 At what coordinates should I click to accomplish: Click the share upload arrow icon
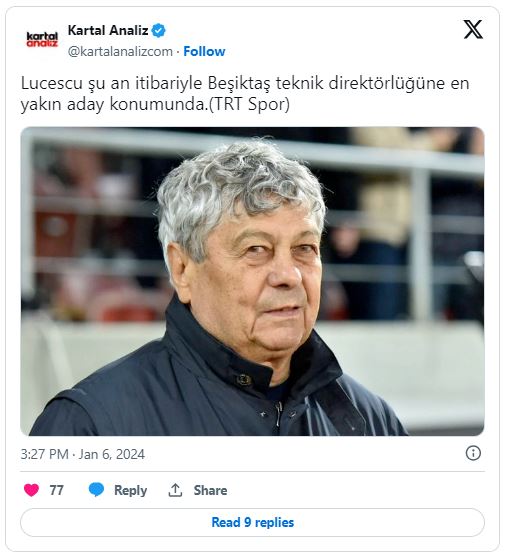[x=175, y=490]
